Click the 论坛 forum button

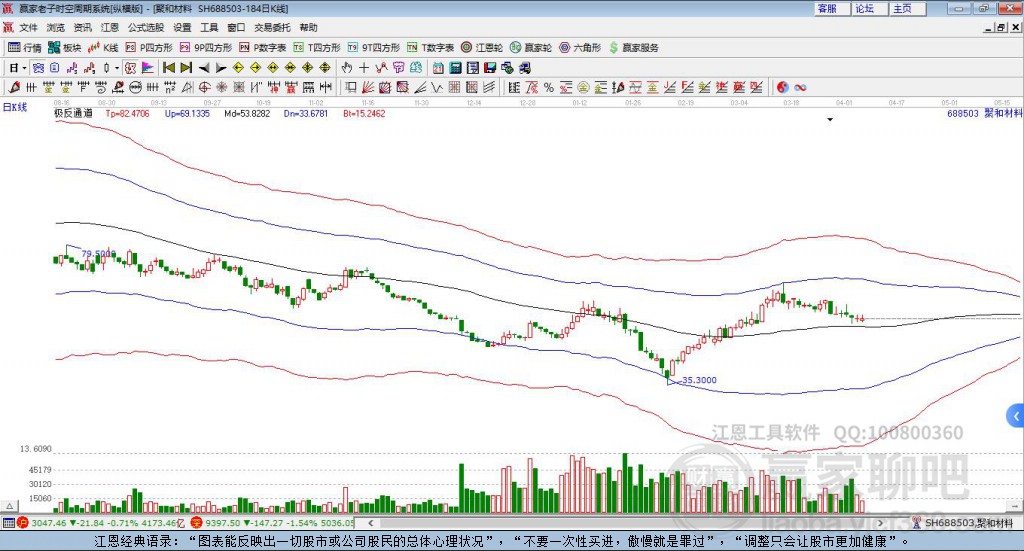click(x=869, y=8)
